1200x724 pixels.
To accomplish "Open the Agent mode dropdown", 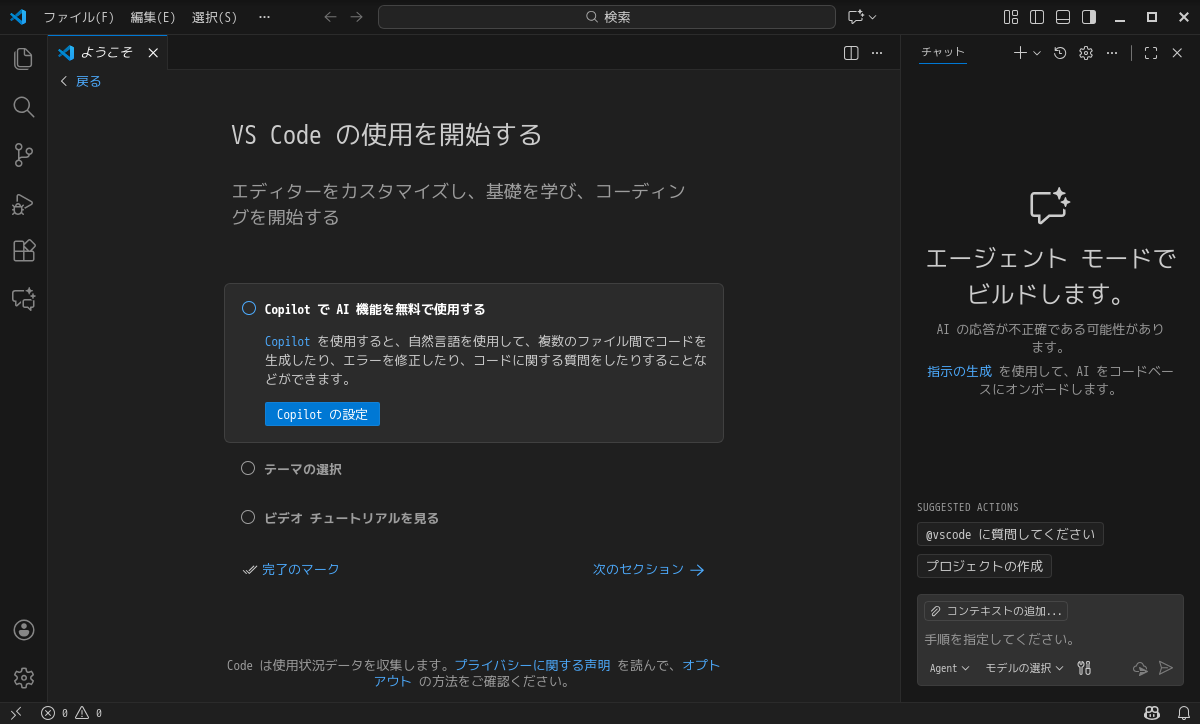I will (x=948, y=668).
